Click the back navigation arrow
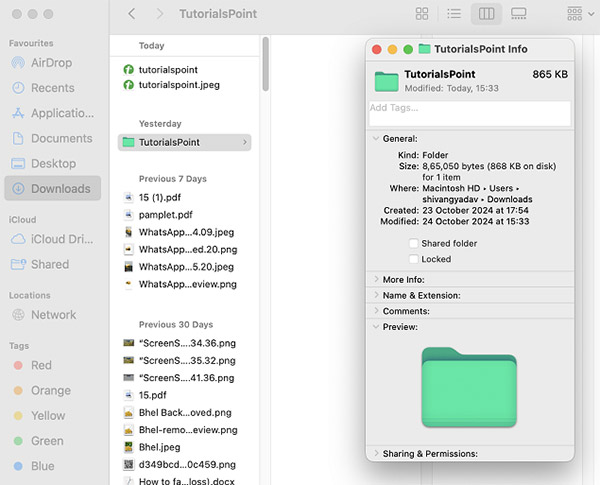Screen dimensions: 600x485 point(132,14)
